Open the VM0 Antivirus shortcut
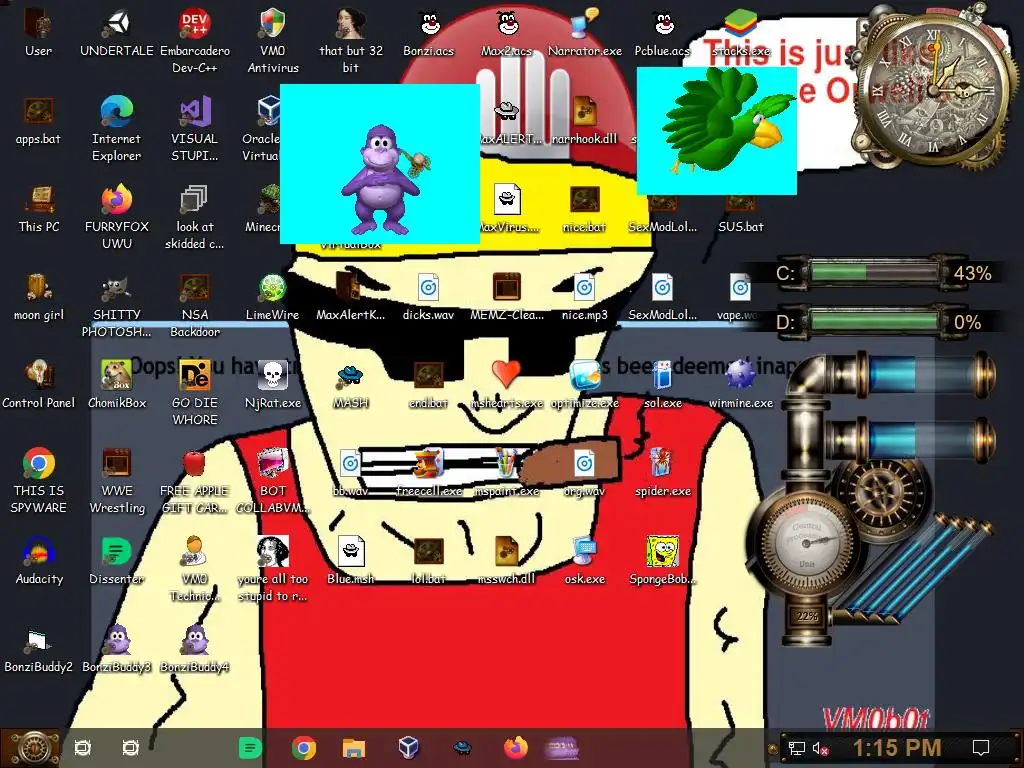This screenshot has width=1024, height=768. (x=272, y=40)
